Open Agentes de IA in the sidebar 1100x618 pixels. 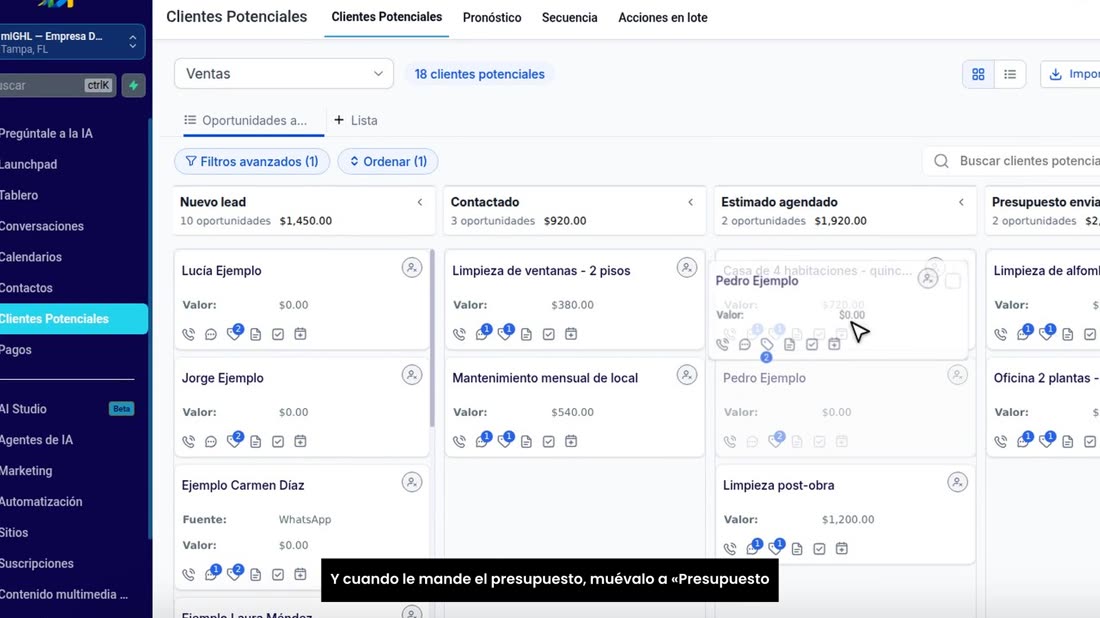pos(36,440)
